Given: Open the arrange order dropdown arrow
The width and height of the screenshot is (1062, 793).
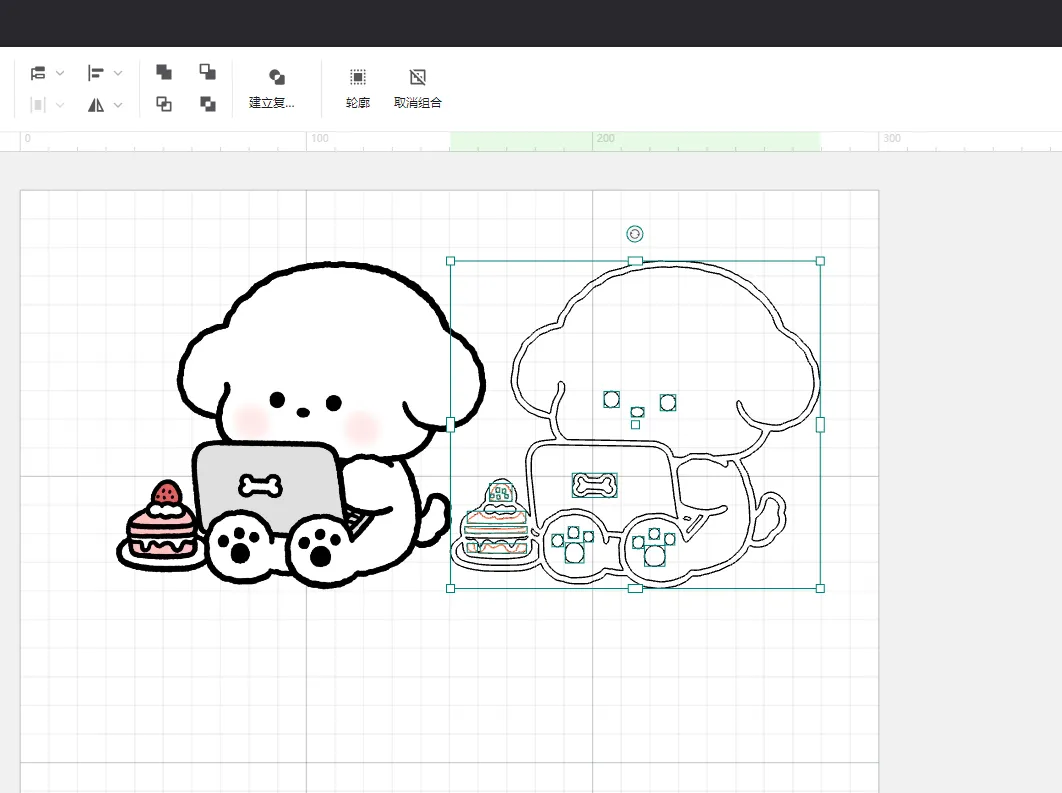Looking at the screenshot, I should coord(60,73).
